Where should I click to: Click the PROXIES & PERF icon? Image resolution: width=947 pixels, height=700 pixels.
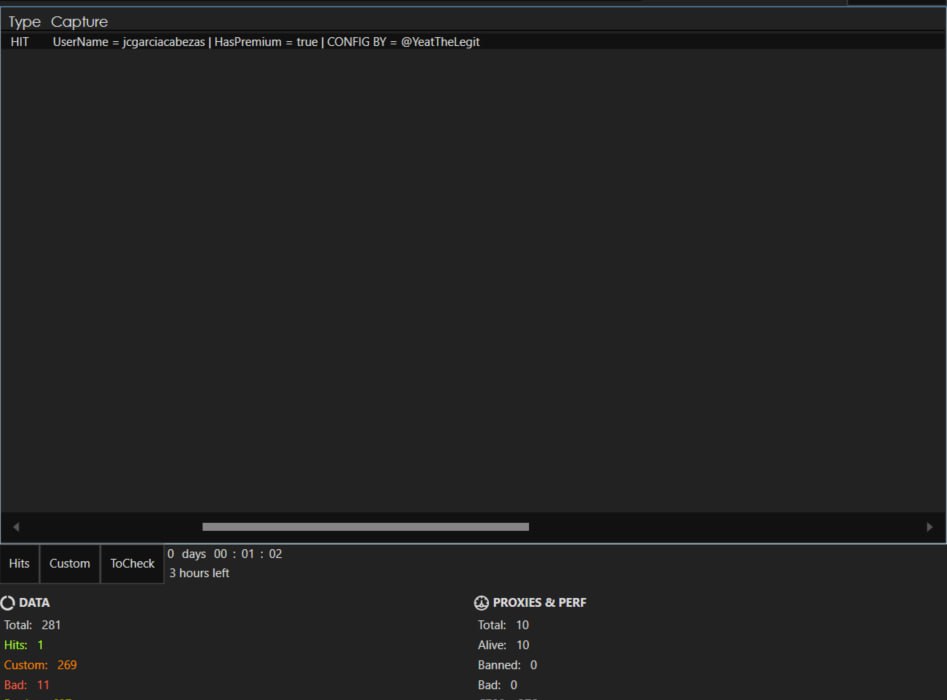coord(481,603)
